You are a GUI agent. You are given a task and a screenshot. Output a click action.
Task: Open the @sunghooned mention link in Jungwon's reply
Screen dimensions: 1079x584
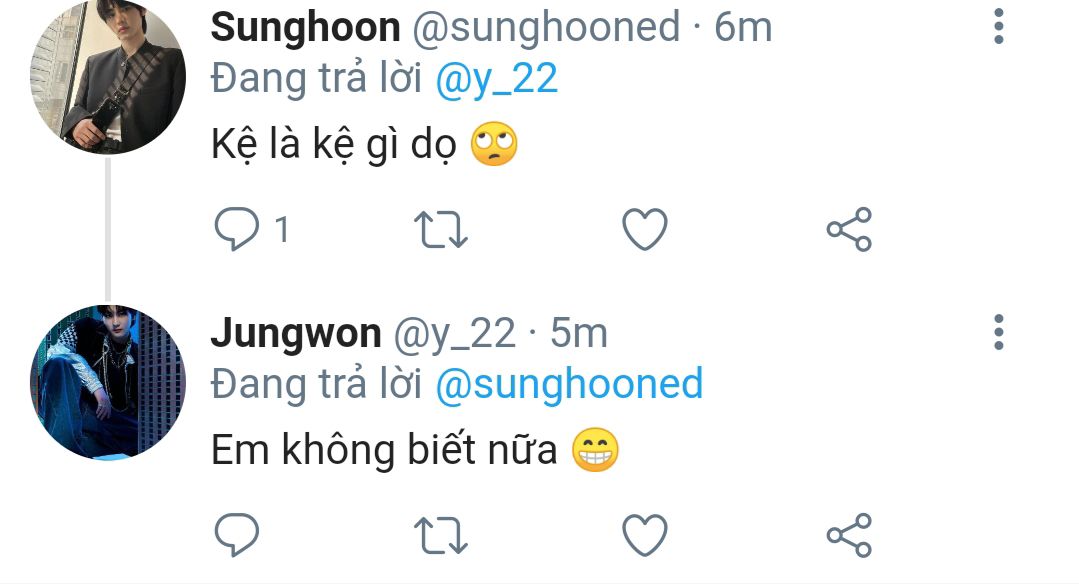tap(569, 384)
